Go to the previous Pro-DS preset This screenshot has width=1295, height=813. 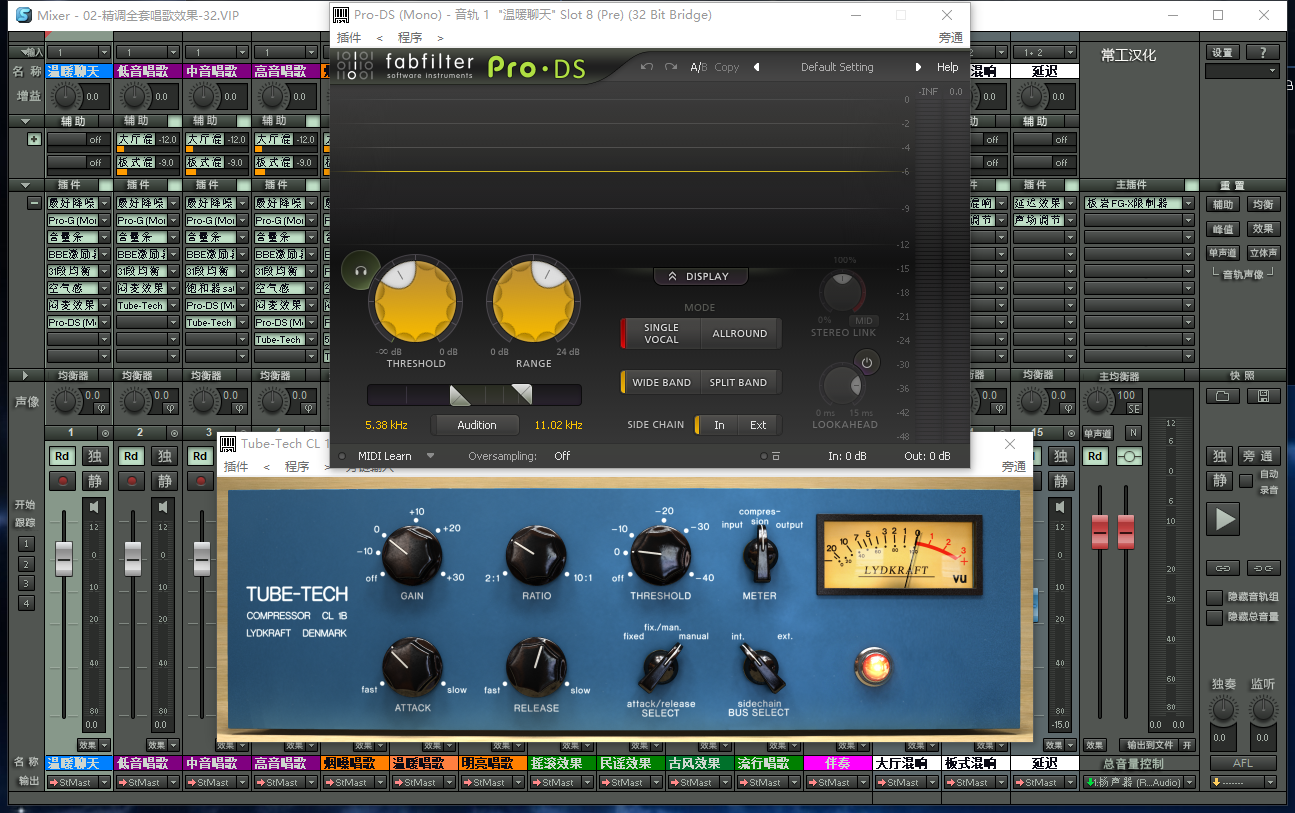[x=757, y=67]
